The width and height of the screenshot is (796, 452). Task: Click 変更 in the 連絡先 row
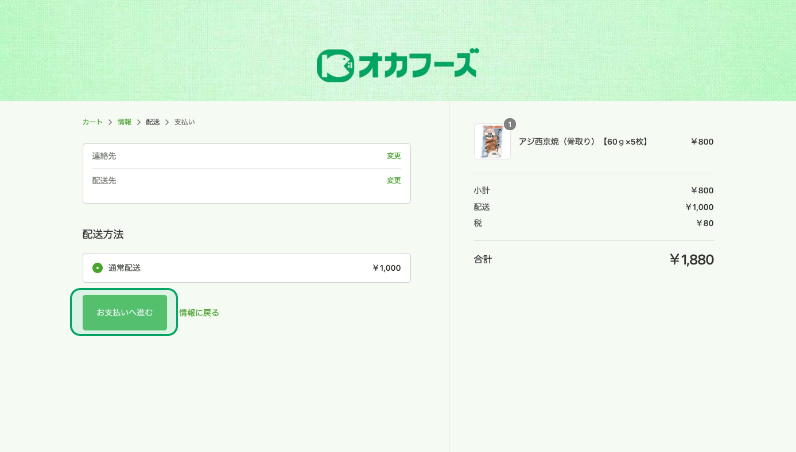(x=393, y=156)
